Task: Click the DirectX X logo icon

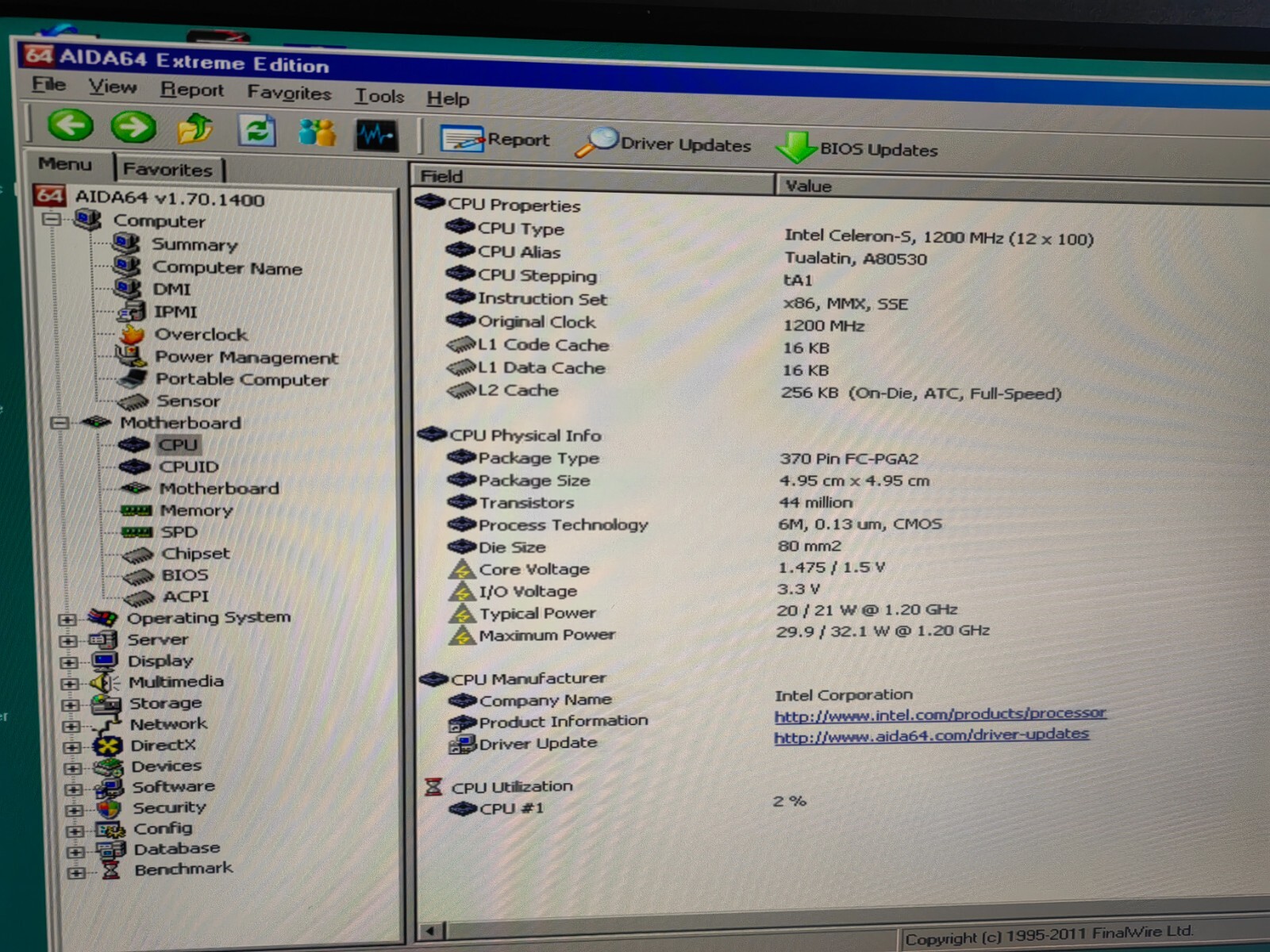Action: tap(107, 746)
